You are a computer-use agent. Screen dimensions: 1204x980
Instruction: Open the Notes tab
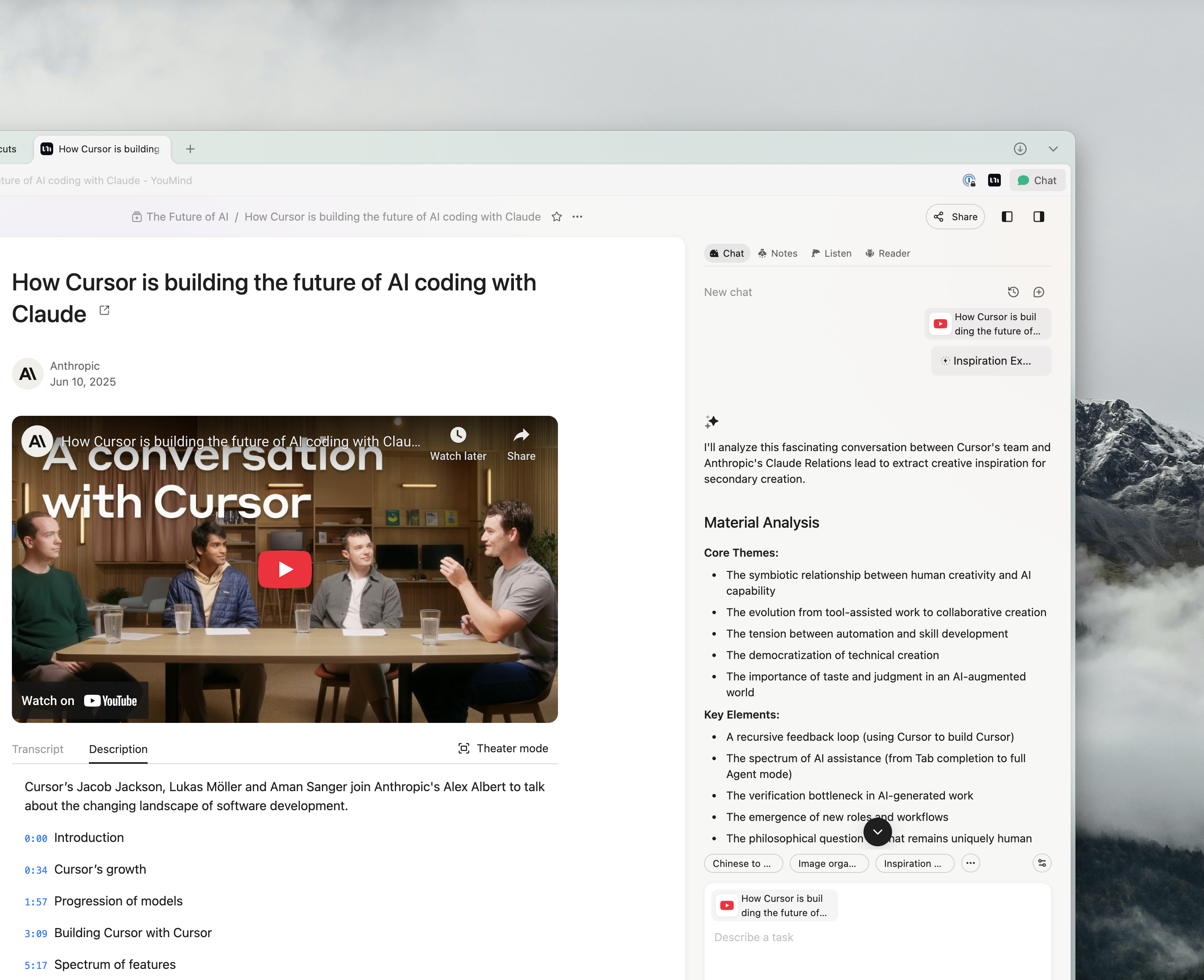point(777,254)
